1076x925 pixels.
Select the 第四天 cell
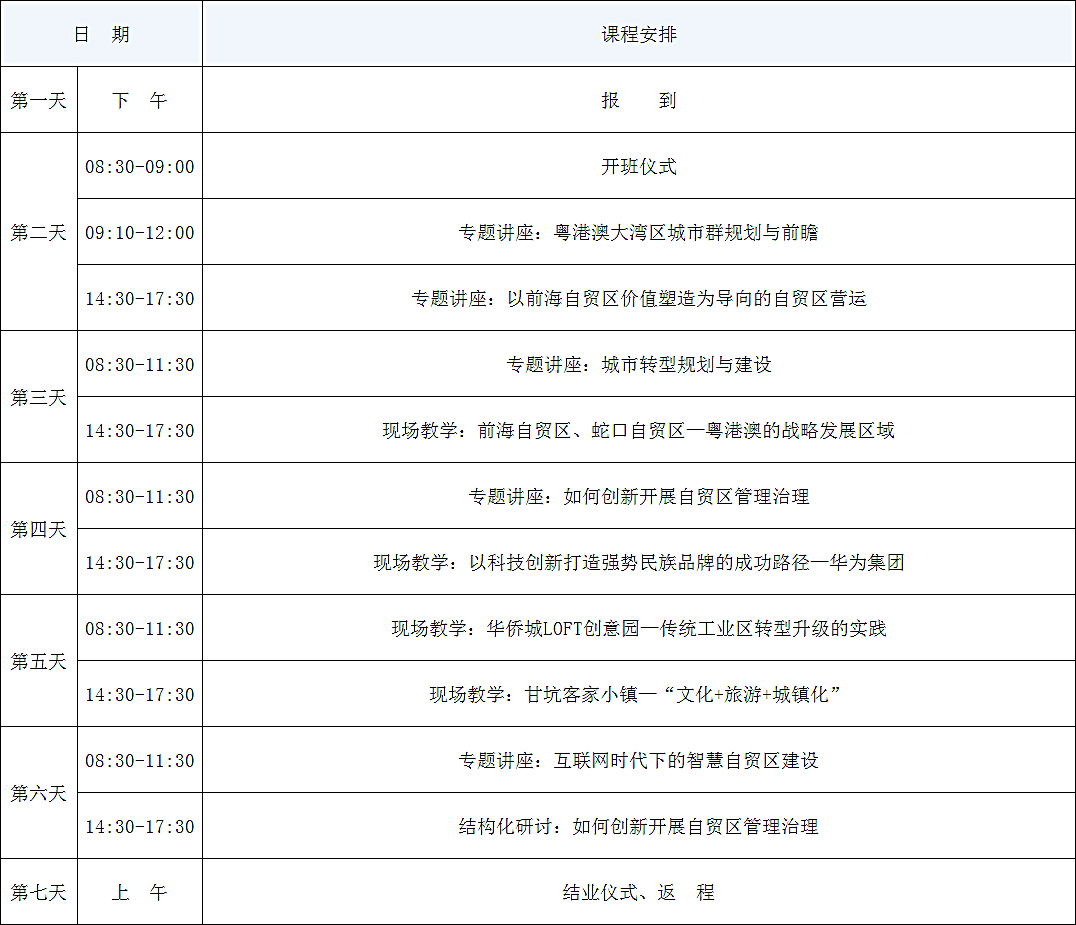[x=39, y=528]
